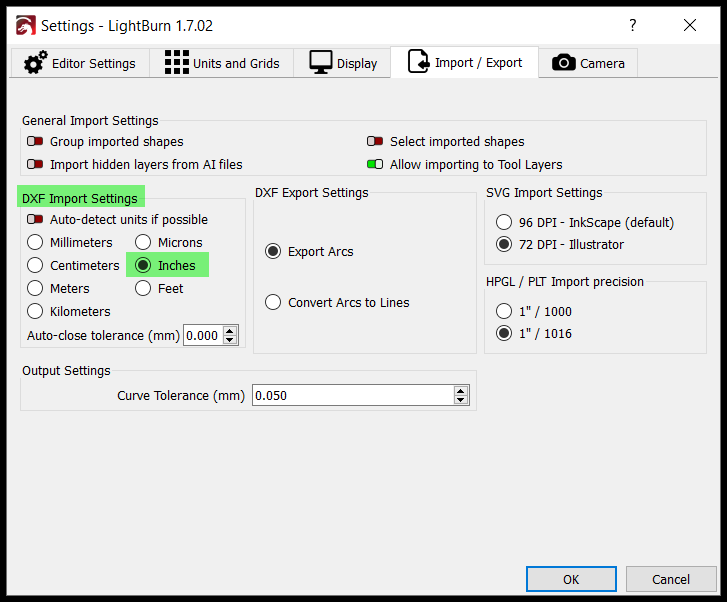Click the Auto-close tolerance (mm) label
Viewport: 727px width, 602px height.
click(103, 335)
